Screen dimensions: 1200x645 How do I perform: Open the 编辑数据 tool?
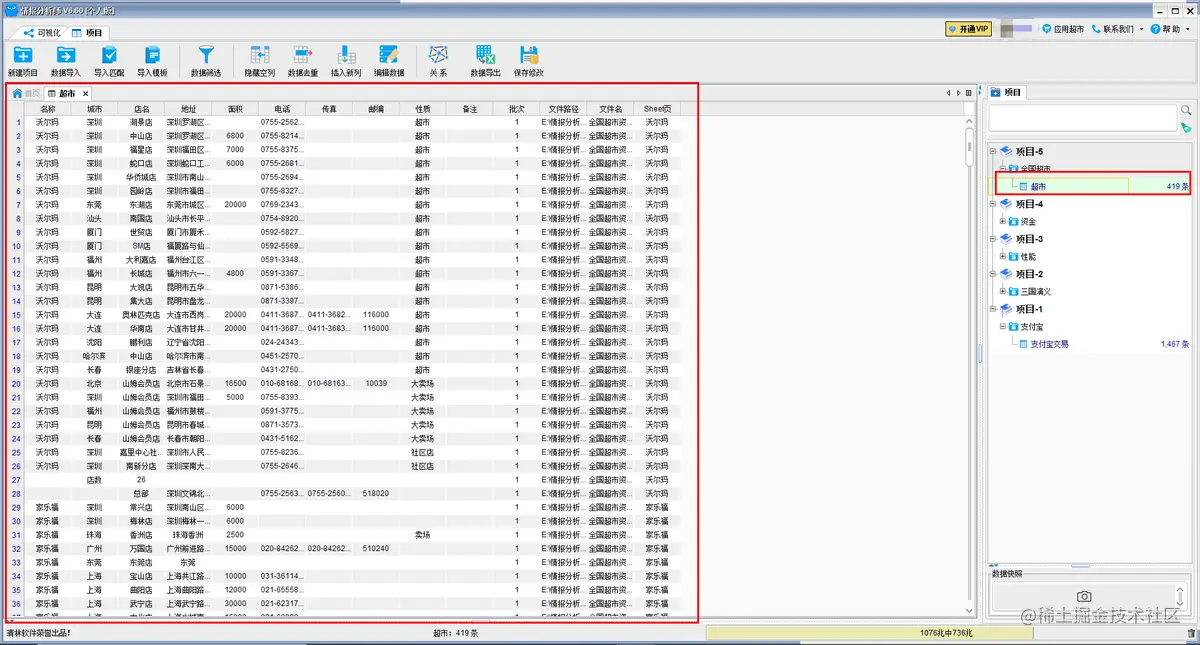click(389, 61)
